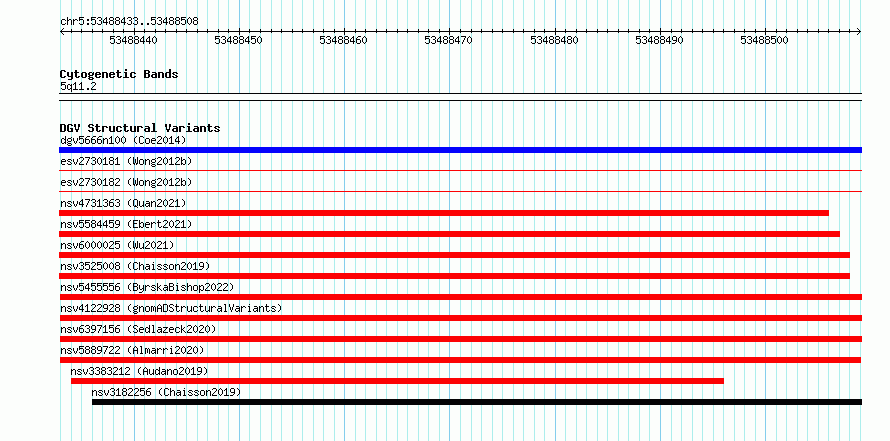Click ruler position 53488440

(x=133, y=40)
